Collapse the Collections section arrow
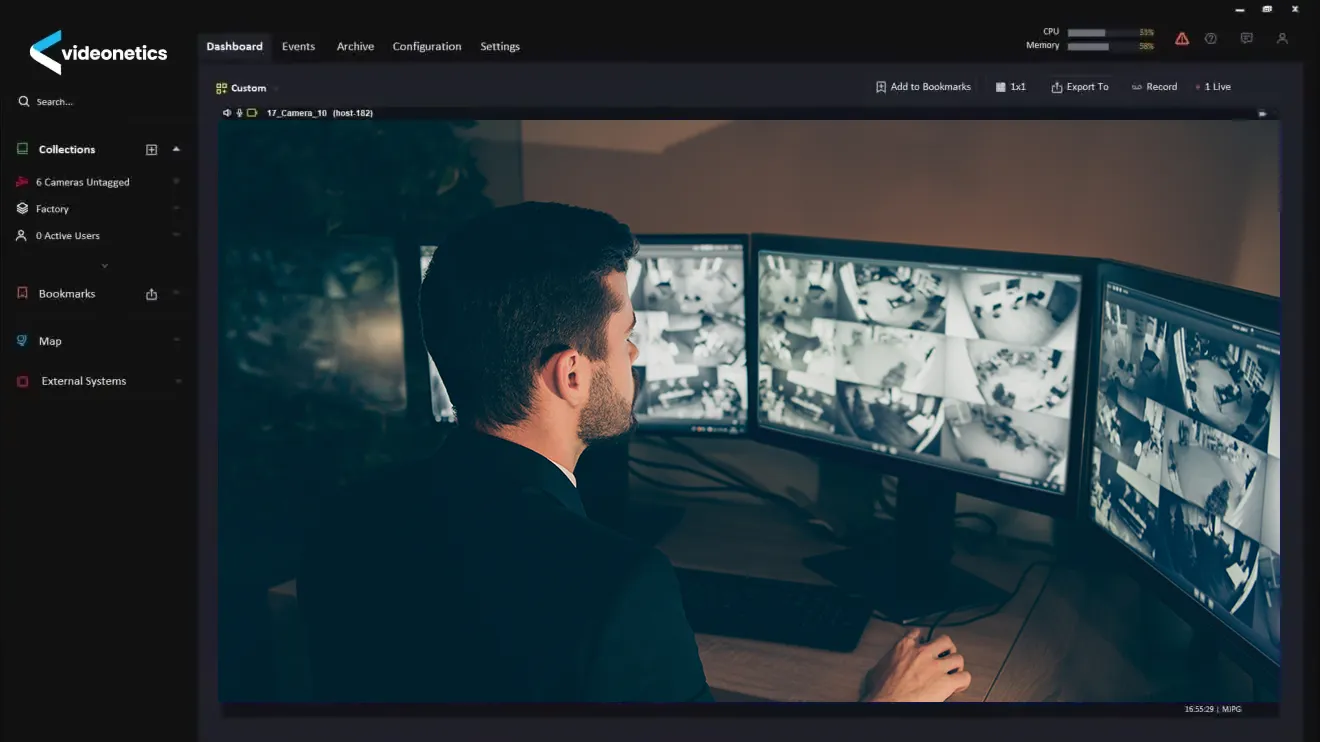 176,149
